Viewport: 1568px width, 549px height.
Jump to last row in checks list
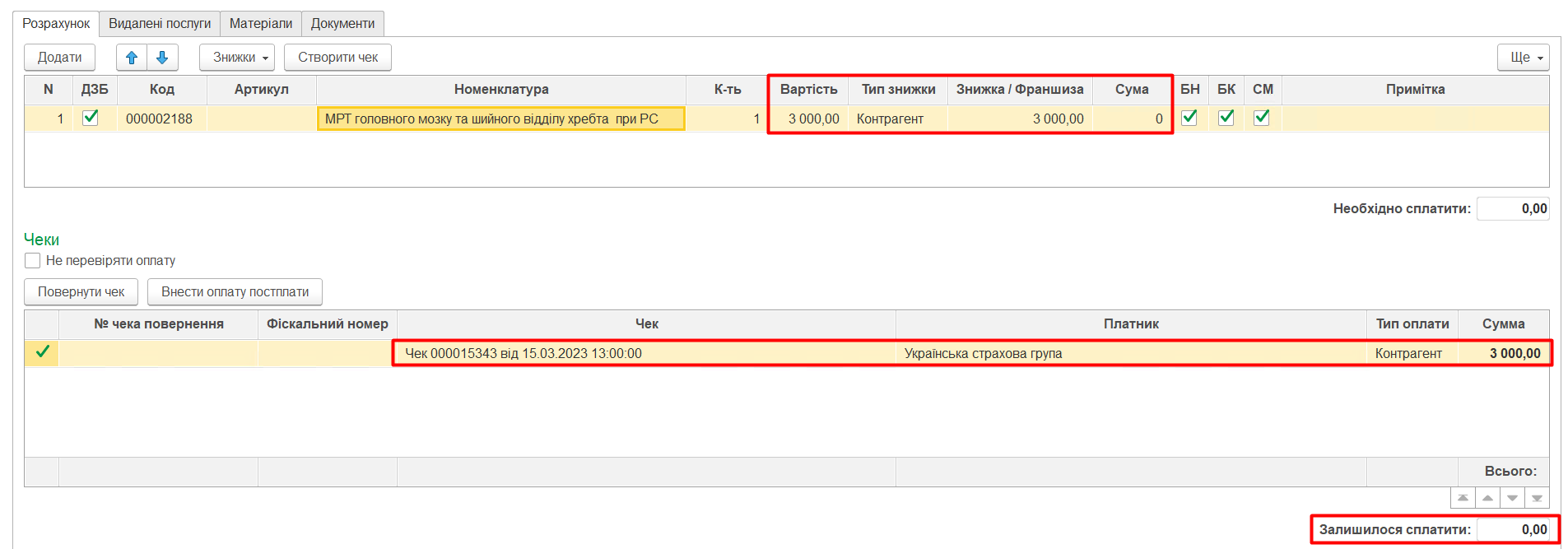click(x=1537, y=498)
